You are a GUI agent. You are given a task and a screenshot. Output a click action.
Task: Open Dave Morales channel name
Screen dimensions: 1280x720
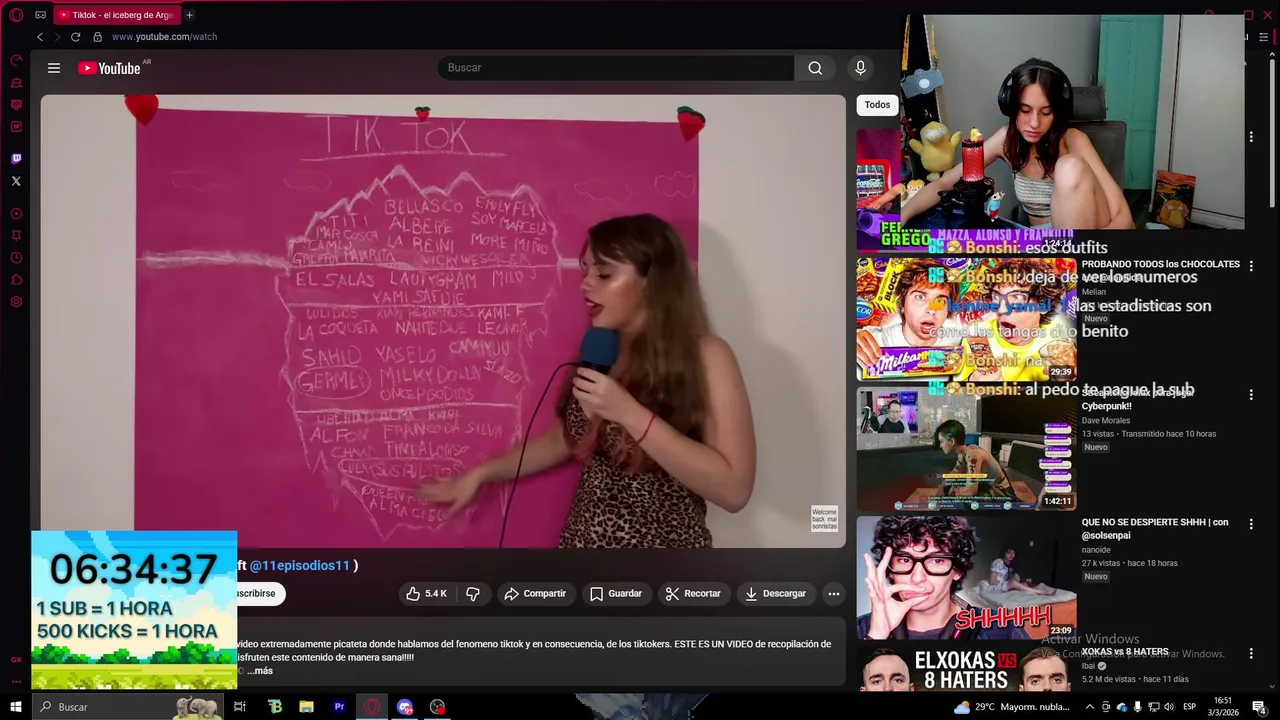[x=1106, y=421]
